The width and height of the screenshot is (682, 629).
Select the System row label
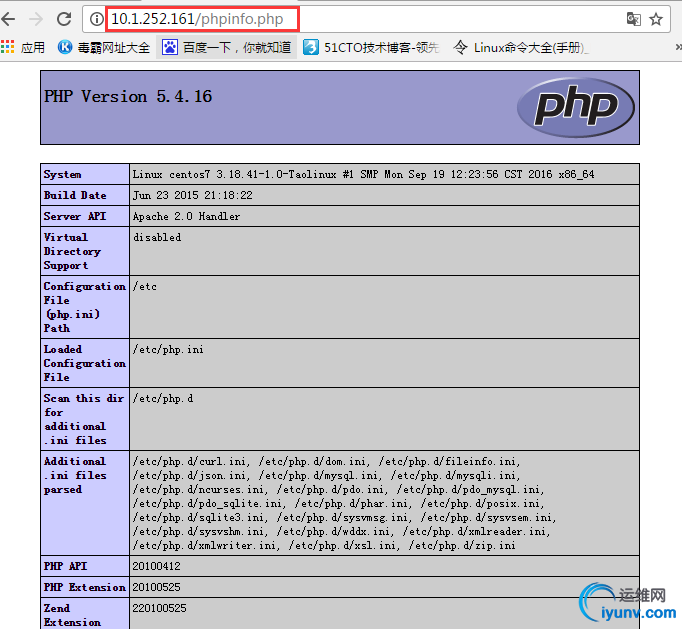[62, 174]
